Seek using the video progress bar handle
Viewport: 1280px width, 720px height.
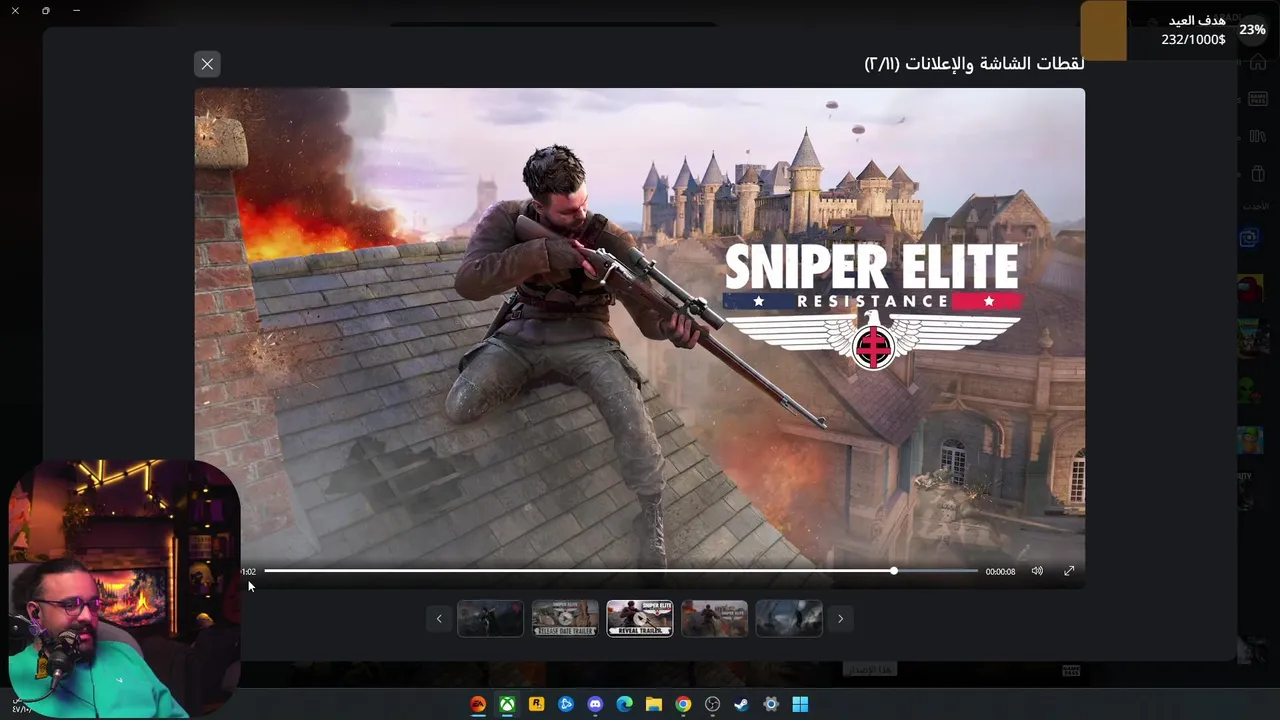point(894,571)
